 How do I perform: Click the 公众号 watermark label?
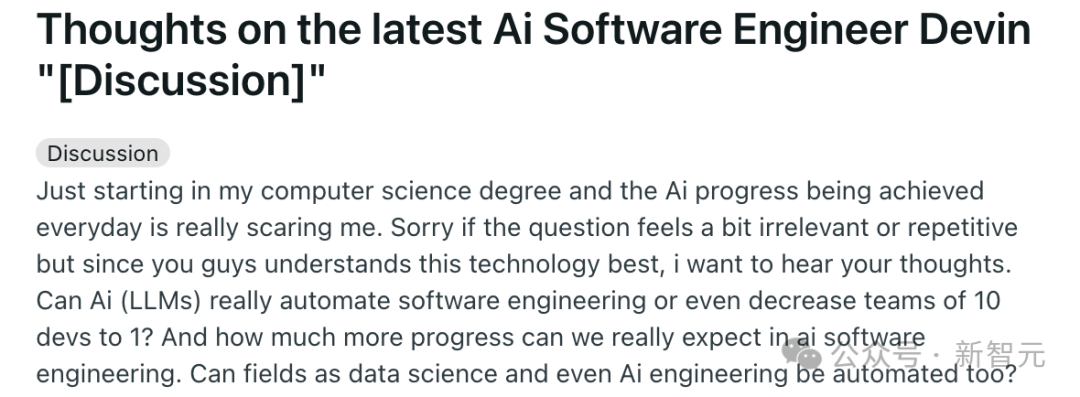pos(875,356)
